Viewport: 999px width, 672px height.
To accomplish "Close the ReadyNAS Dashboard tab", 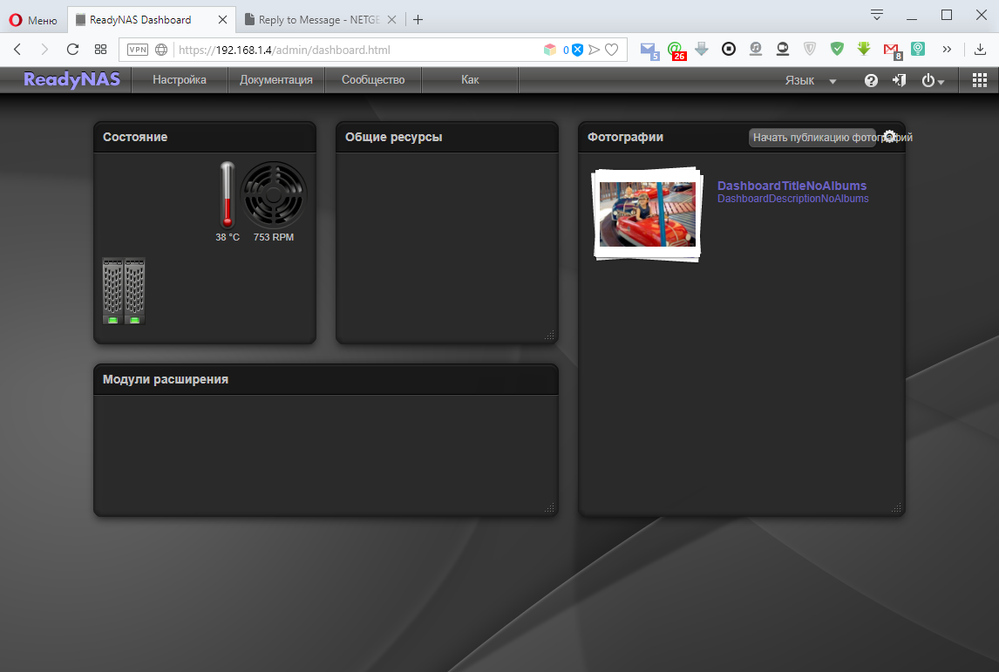I will [x=222, y=20].
